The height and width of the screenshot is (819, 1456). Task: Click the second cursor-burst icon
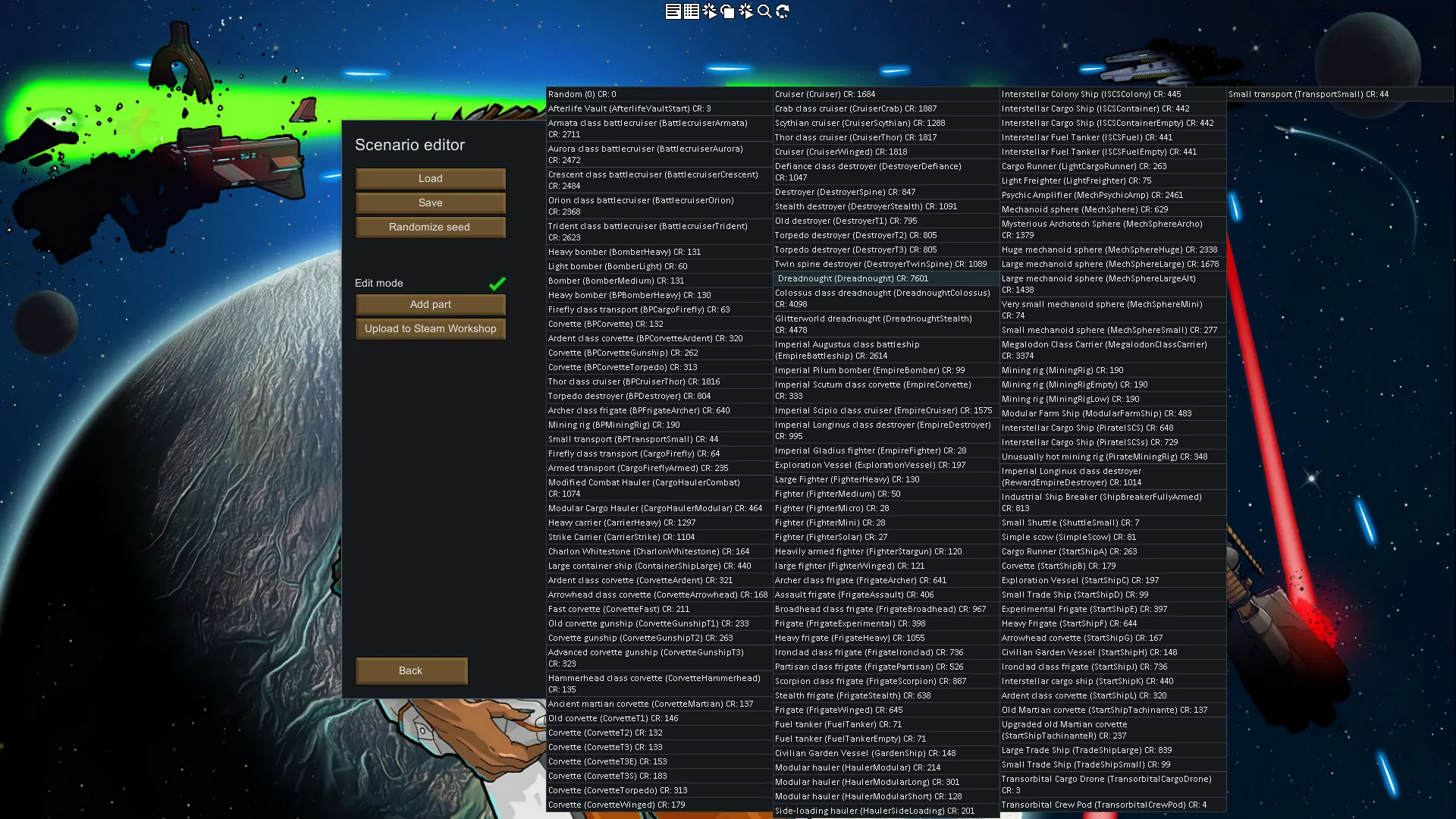point(745,11)
